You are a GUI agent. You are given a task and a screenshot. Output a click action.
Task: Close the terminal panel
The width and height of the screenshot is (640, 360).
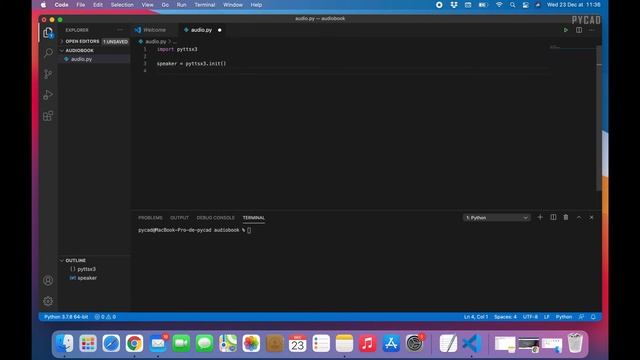591,218
